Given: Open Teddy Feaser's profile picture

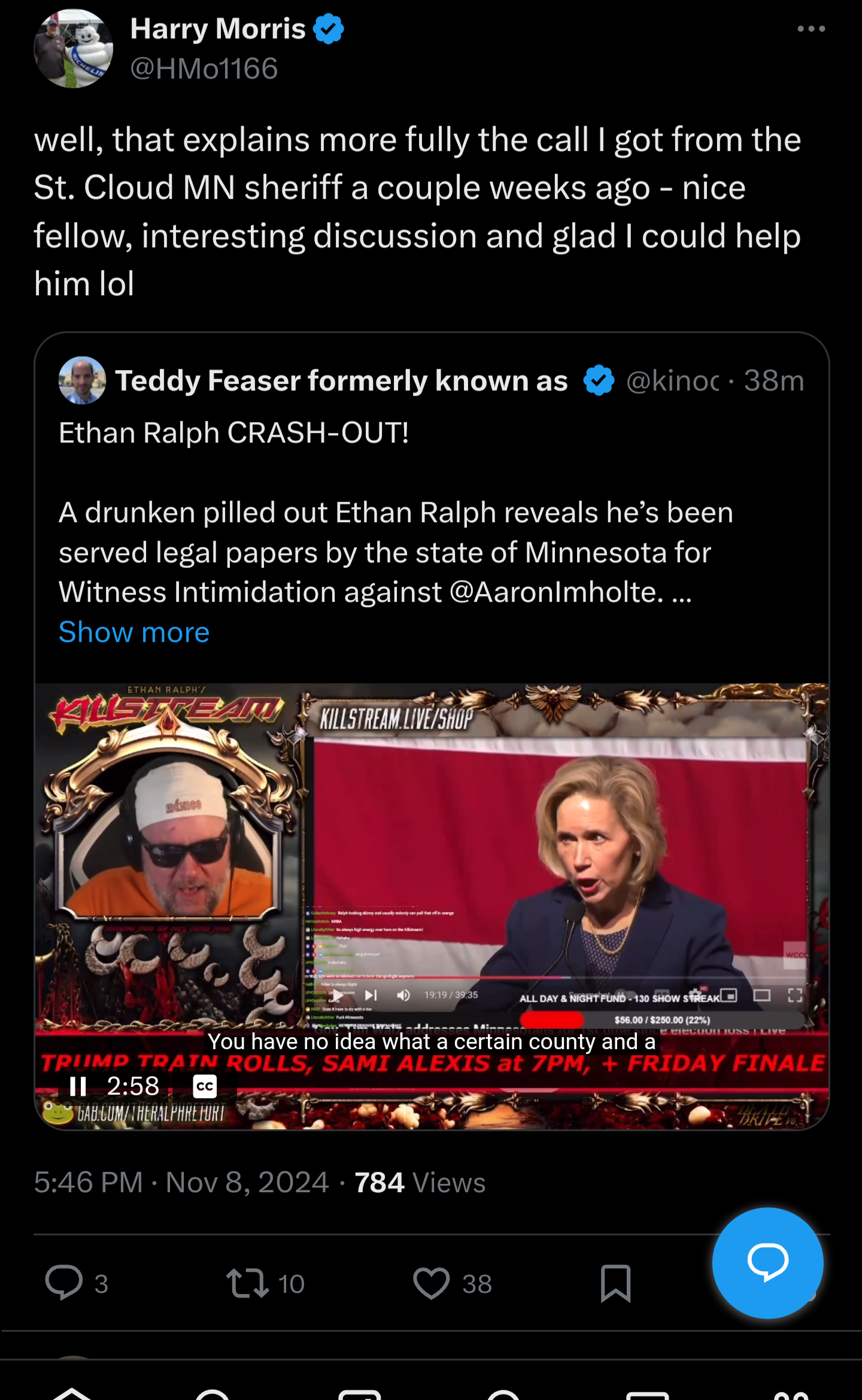Looking at the screenshot, I should coord(82,380).
